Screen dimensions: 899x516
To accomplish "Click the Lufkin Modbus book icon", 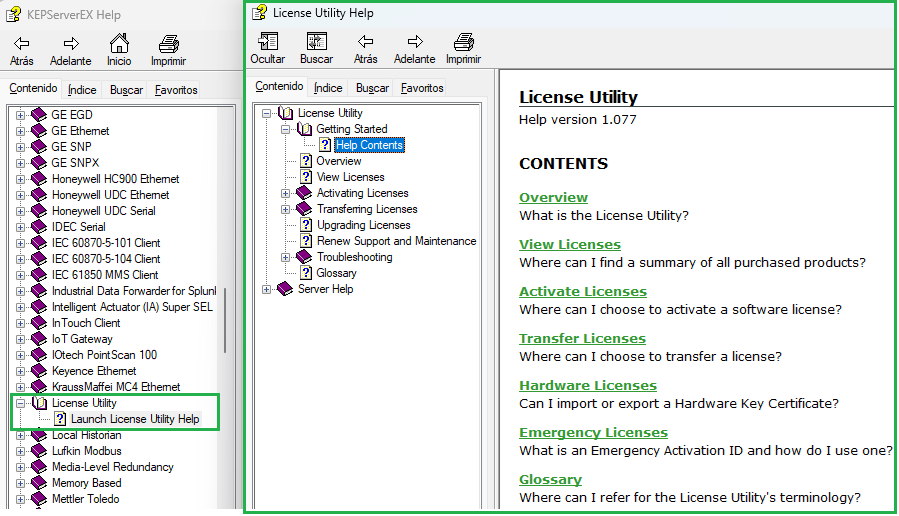I will coord(39,451).
